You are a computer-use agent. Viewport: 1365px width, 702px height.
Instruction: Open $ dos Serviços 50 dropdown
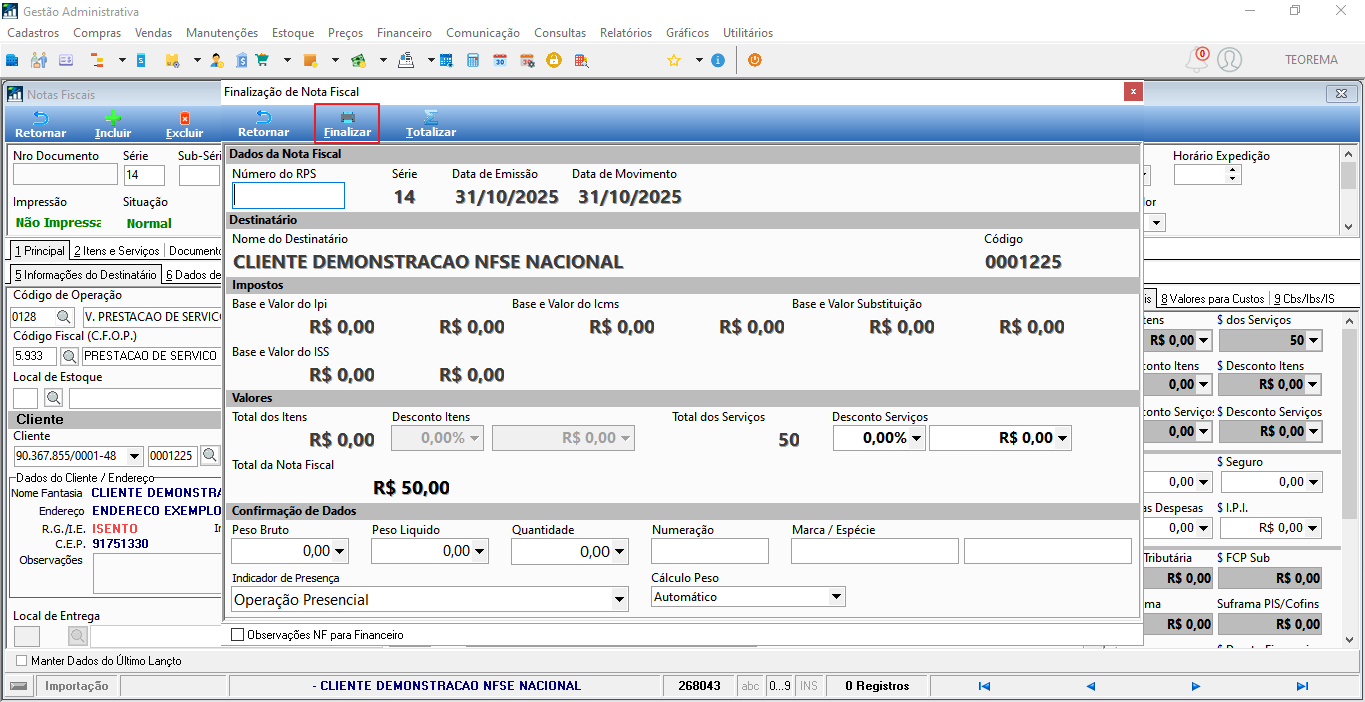tap(1313, 341)
